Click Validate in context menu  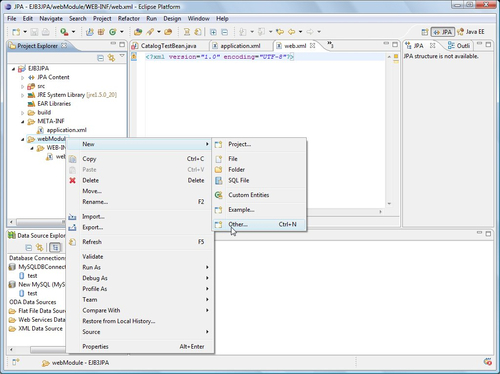pyautogui.click(x=140, y=257)
